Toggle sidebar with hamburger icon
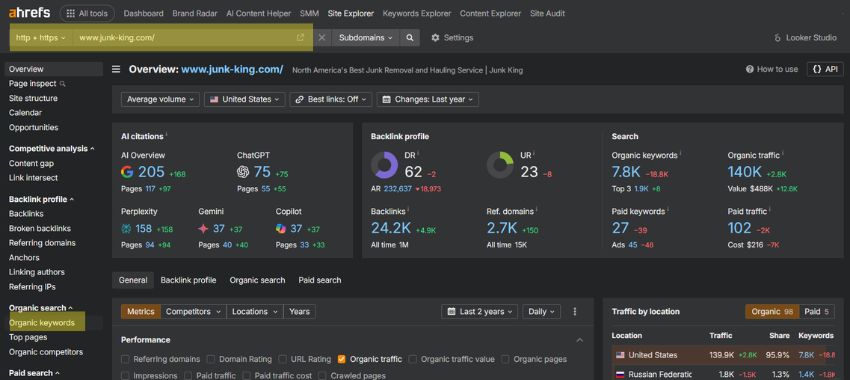 click(x=116, y=69)
